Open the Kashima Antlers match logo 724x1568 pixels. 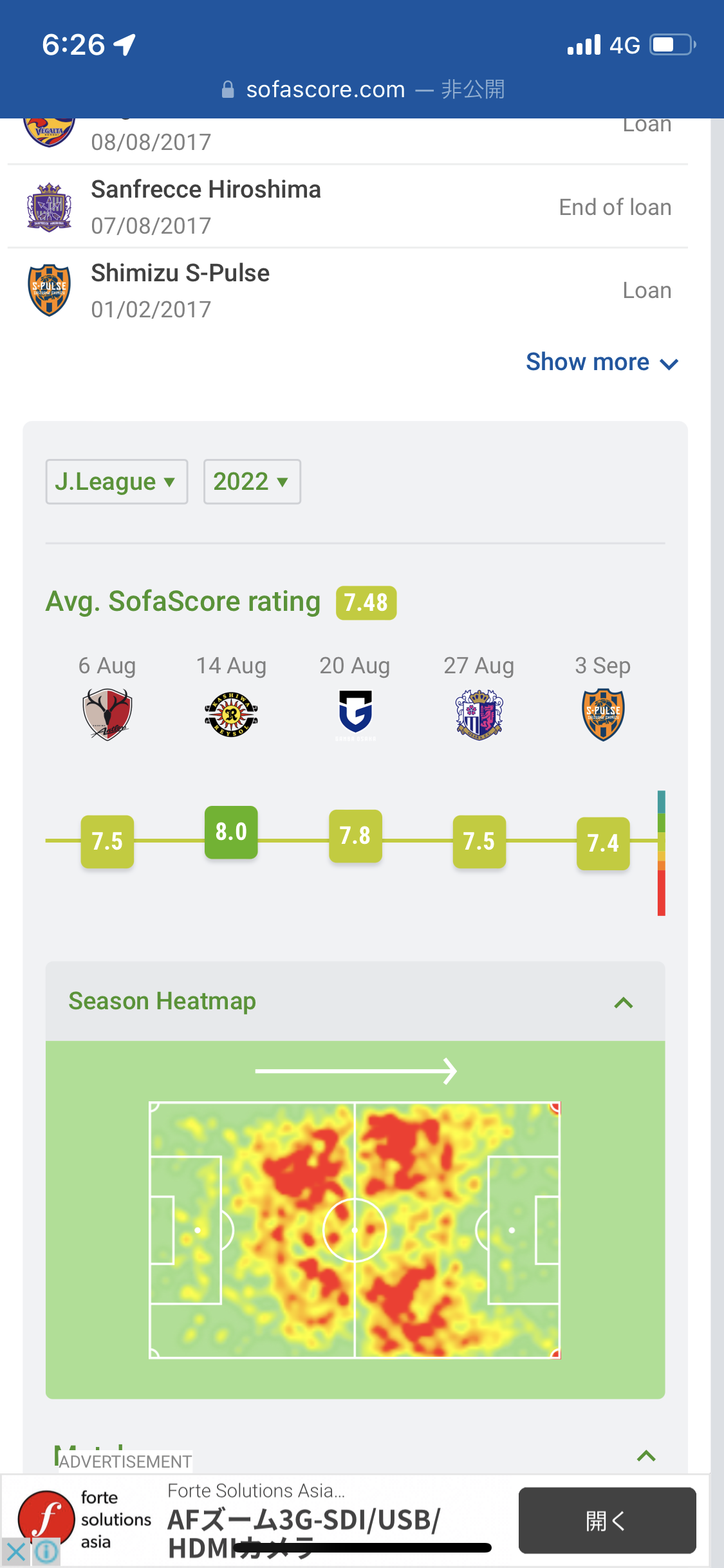(x=107, y=714)
